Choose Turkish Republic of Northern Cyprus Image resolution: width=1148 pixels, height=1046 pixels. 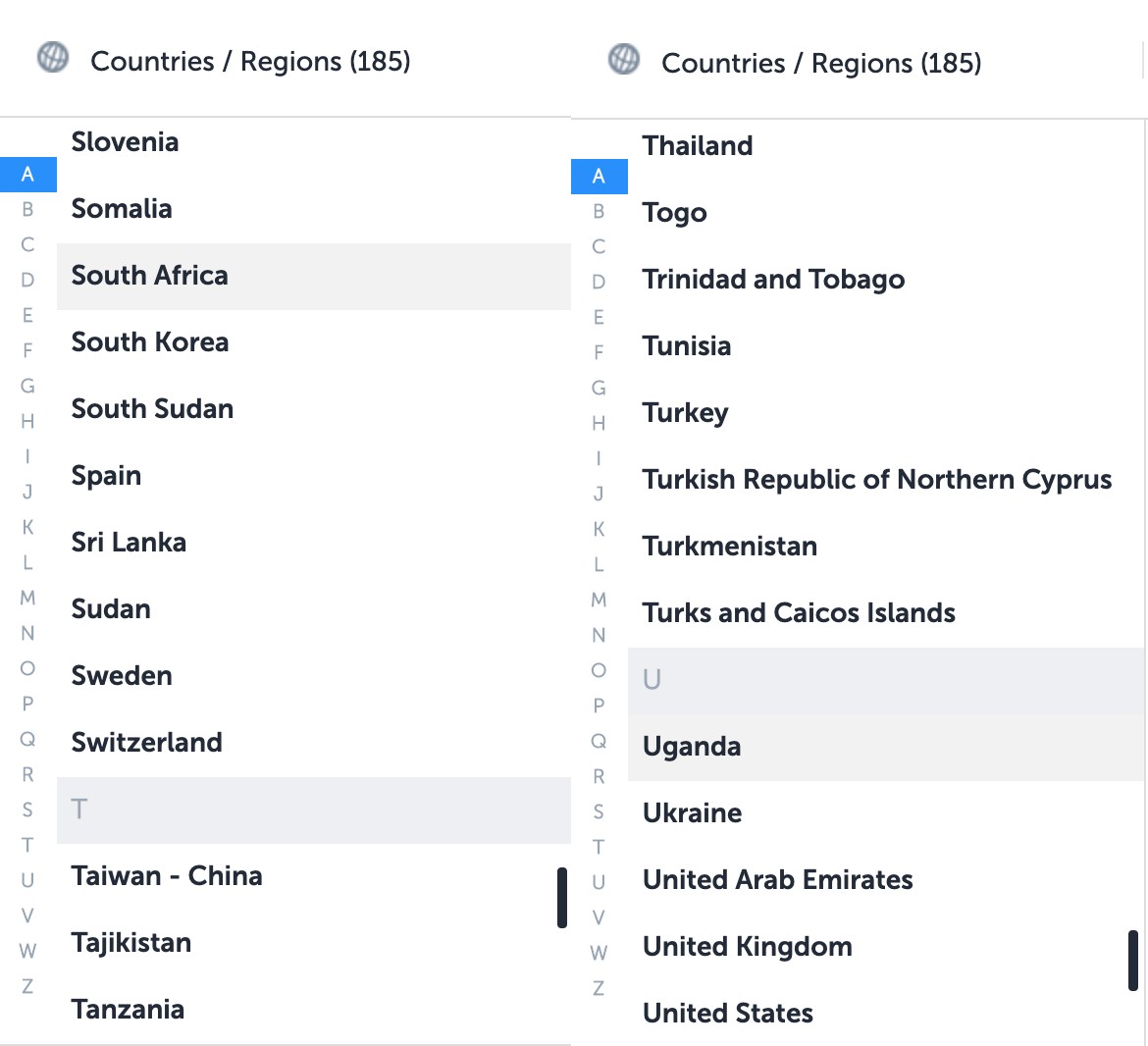click(x=876, y=479)
